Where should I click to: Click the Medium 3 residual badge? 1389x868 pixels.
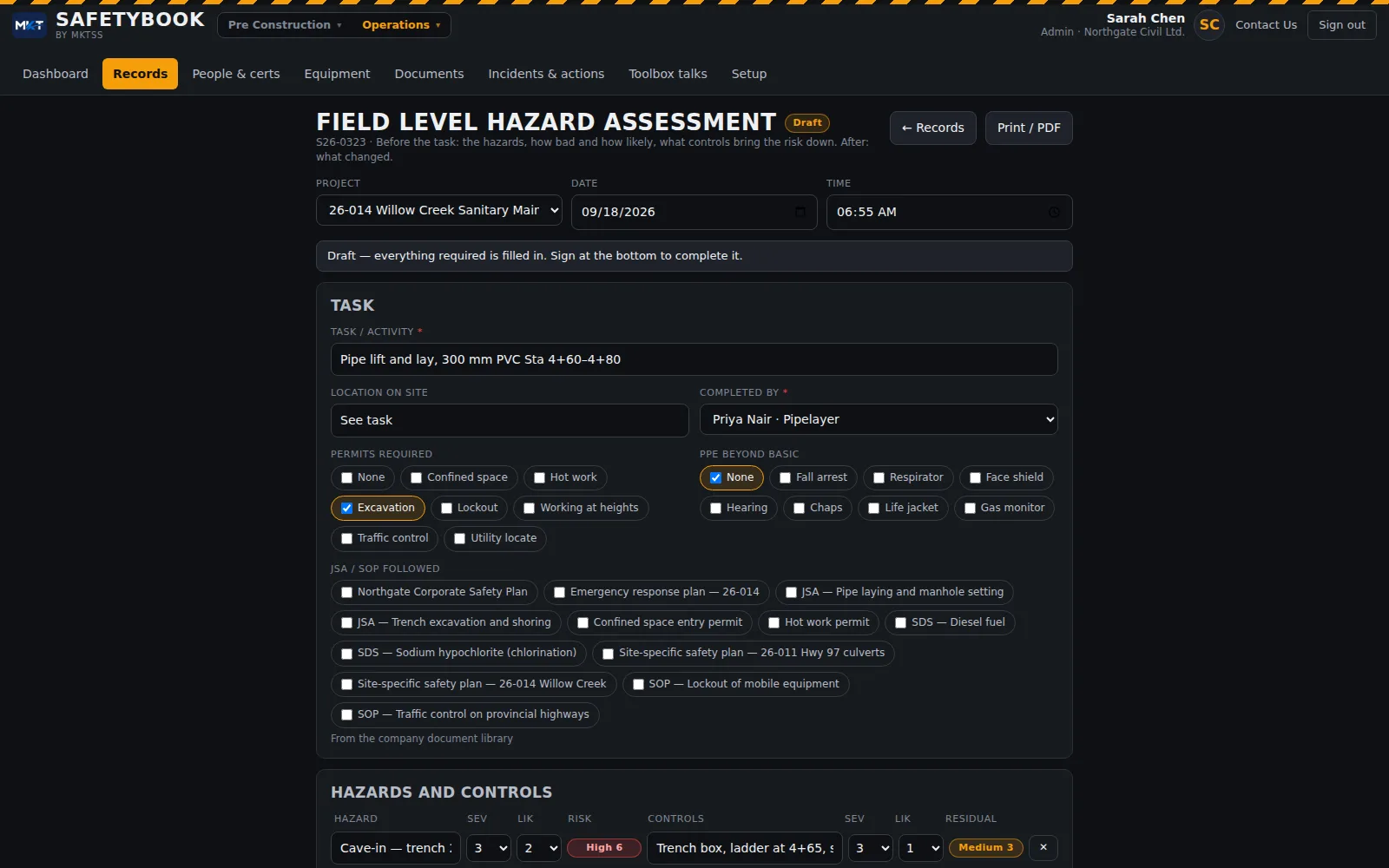(986, 848)
